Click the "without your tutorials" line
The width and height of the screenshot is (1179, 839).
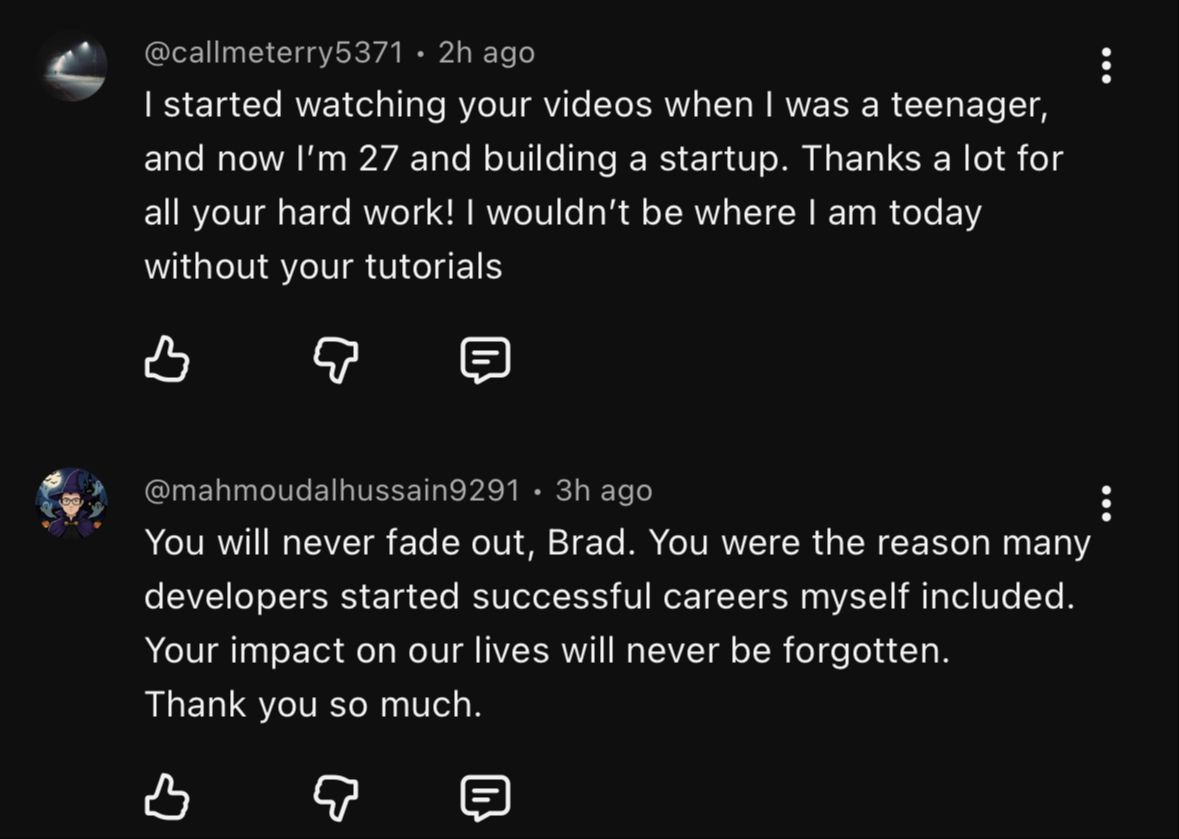click(x=322, y=267)
